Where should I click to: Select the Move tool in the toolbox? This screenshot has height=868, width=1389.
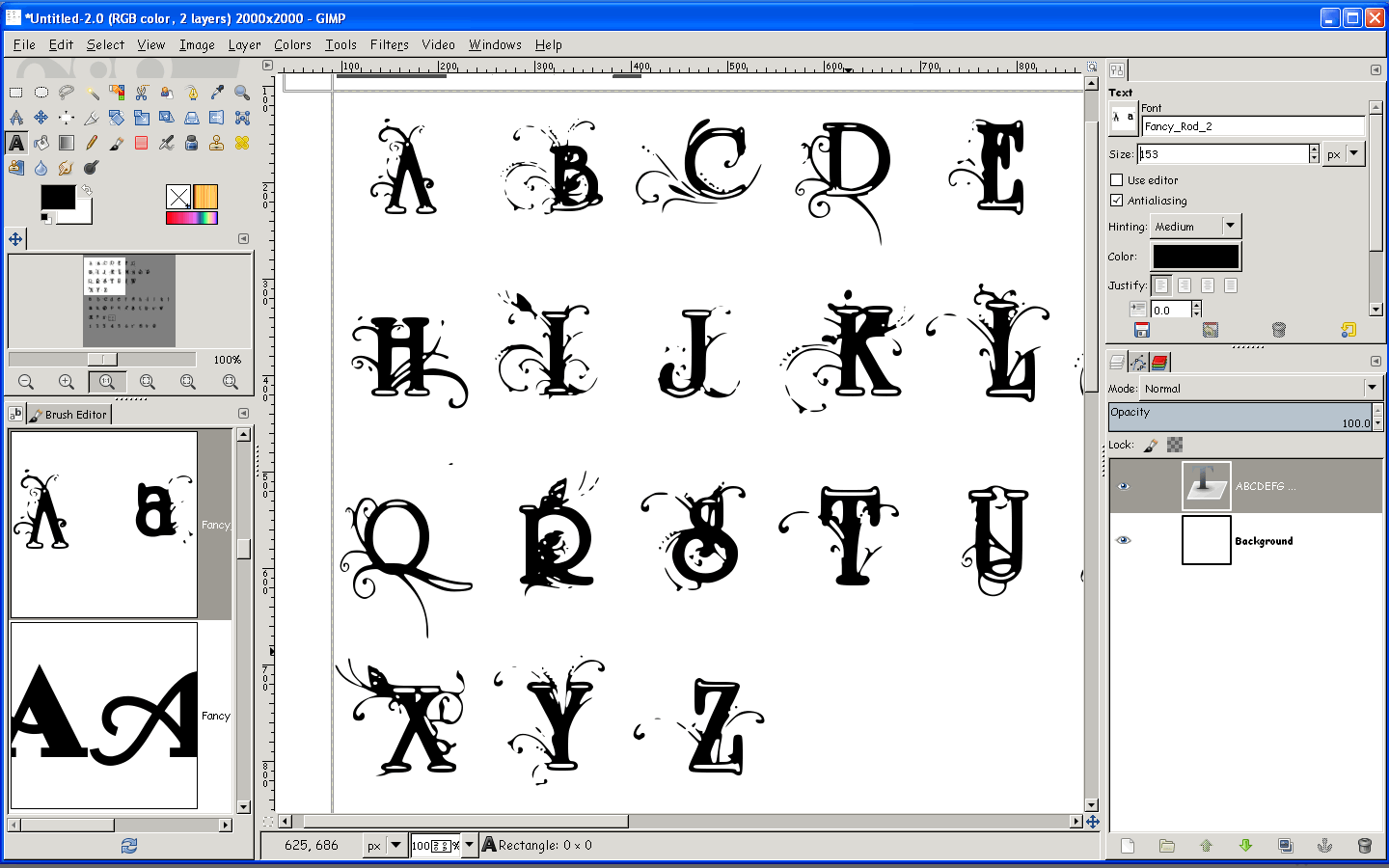(41, 118)
